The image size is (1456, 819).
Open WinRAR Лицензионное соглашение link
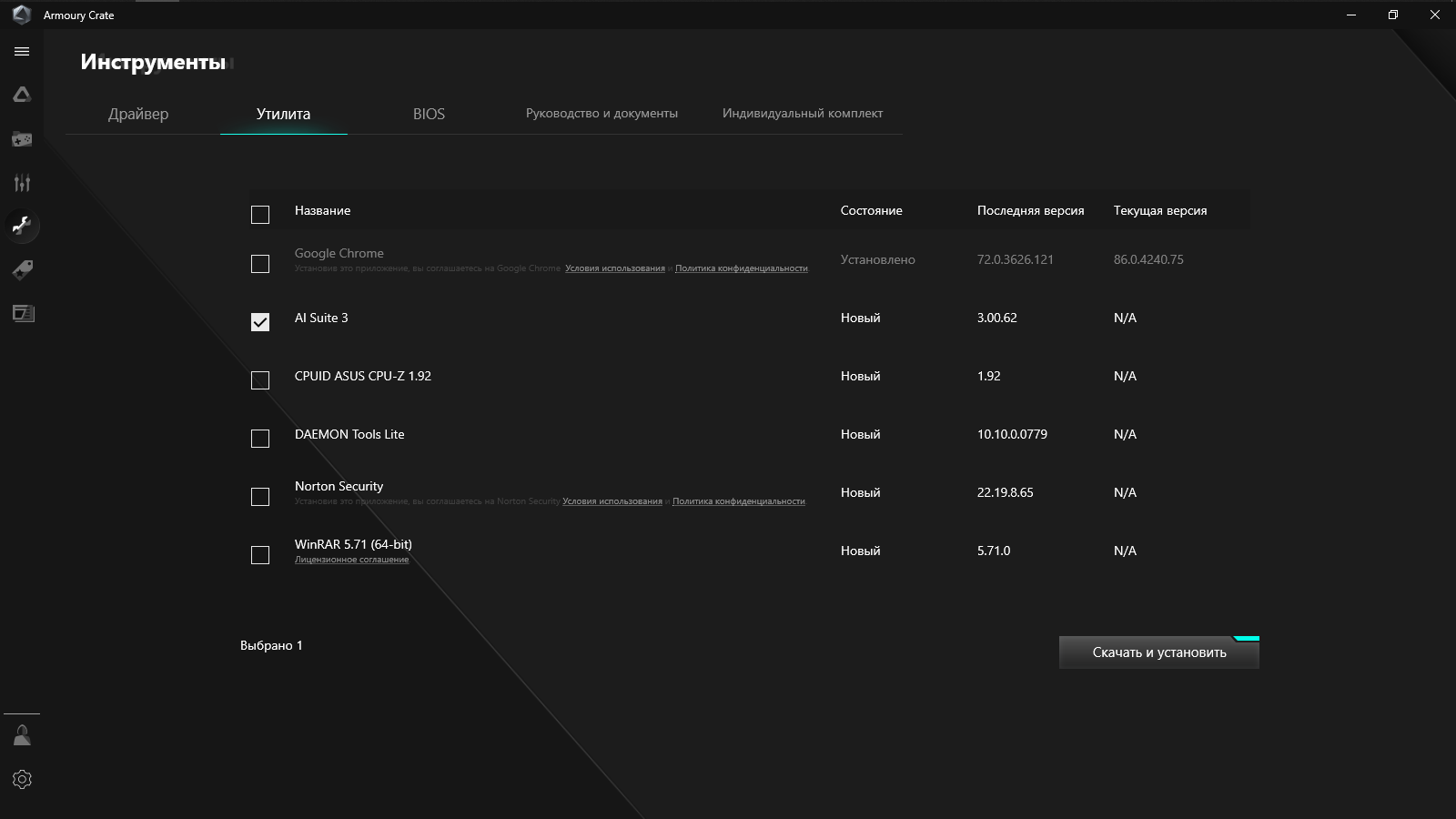click(x=351, y=560)
